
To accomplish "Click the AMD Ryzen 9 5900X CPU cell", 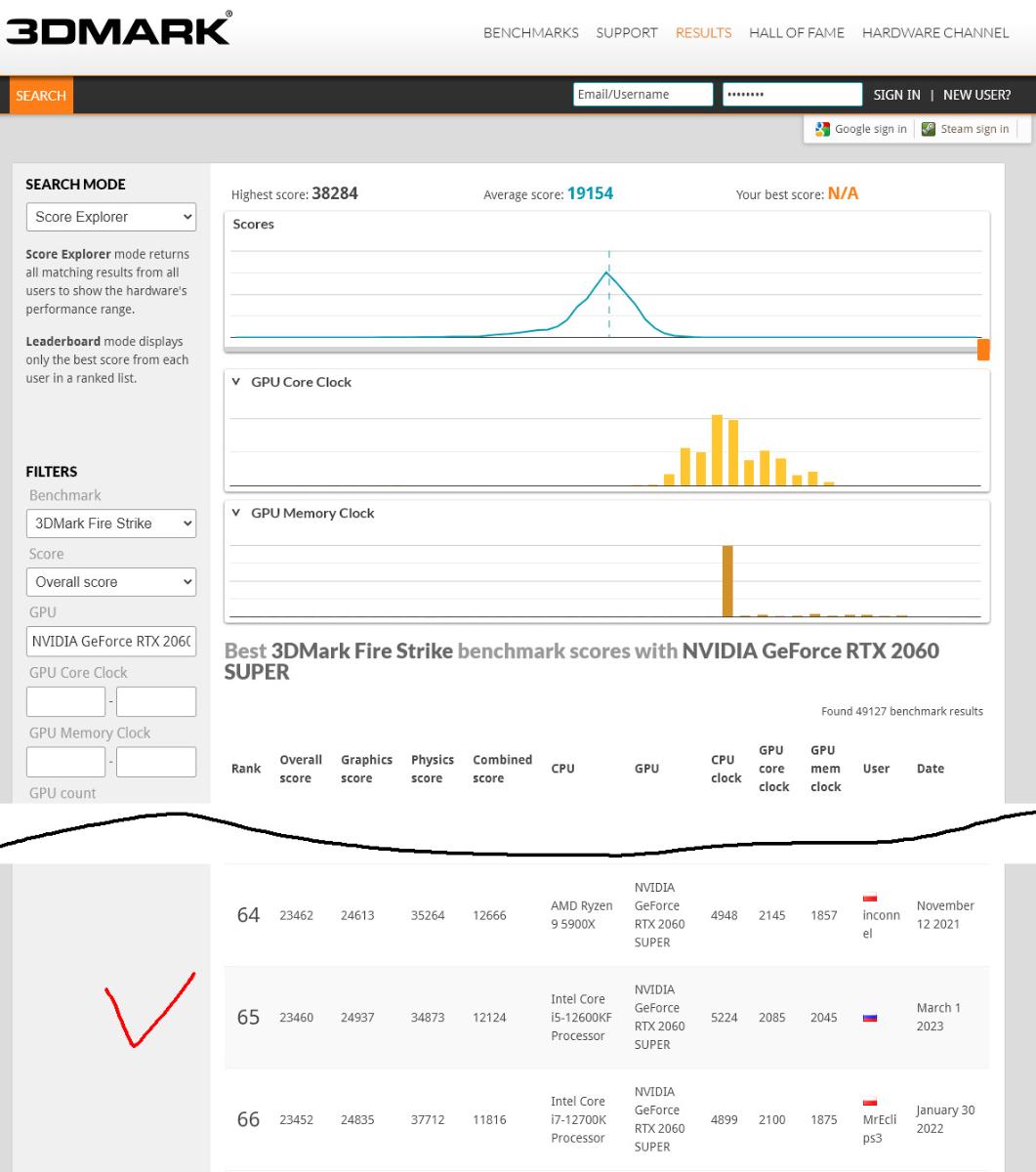I will click(581, 915).
